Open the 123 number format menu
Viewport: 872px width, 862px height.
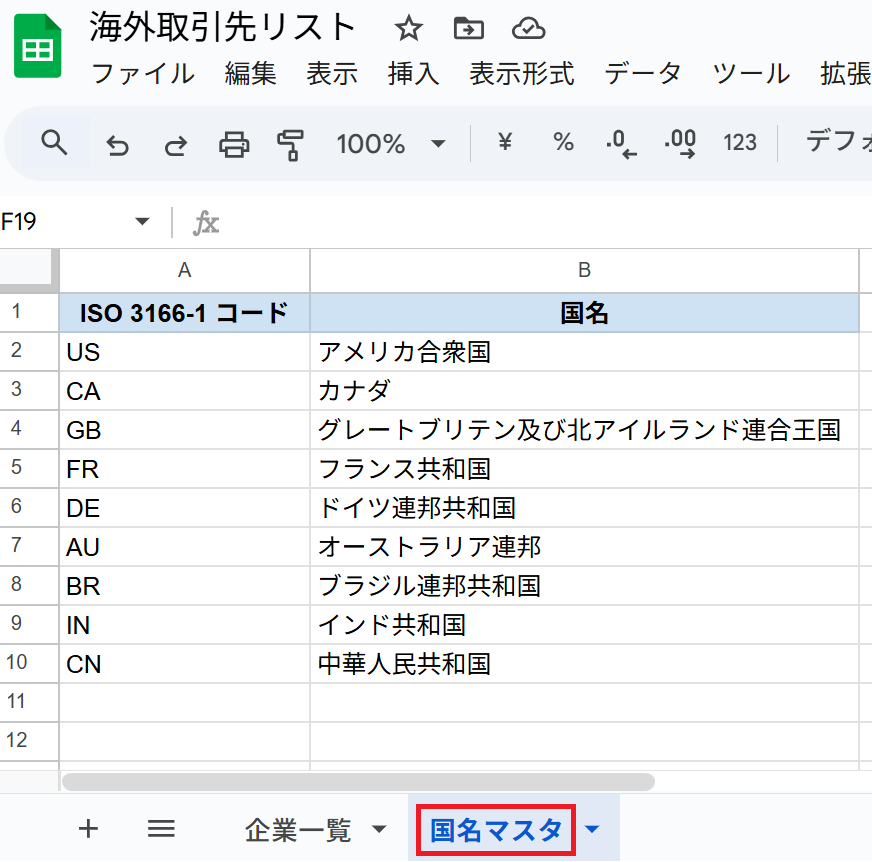[x=740, y=143]
